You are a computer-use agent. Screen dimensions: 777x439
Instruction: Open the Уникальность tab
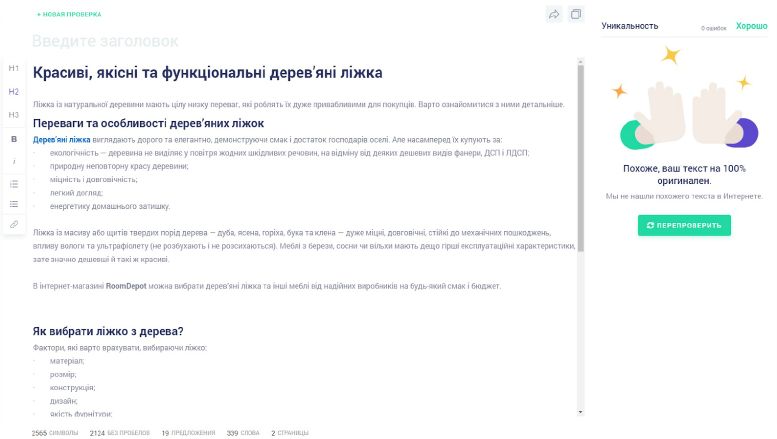point(630,26)
